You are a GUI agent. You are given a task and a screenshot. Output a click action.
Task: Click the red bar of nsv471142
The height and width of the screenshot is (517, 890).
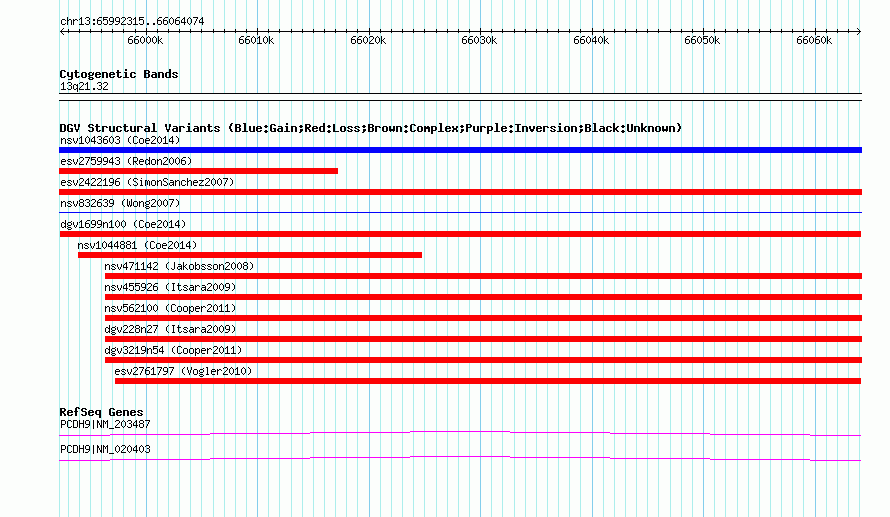pyautogui.click(x=484, y=276)
